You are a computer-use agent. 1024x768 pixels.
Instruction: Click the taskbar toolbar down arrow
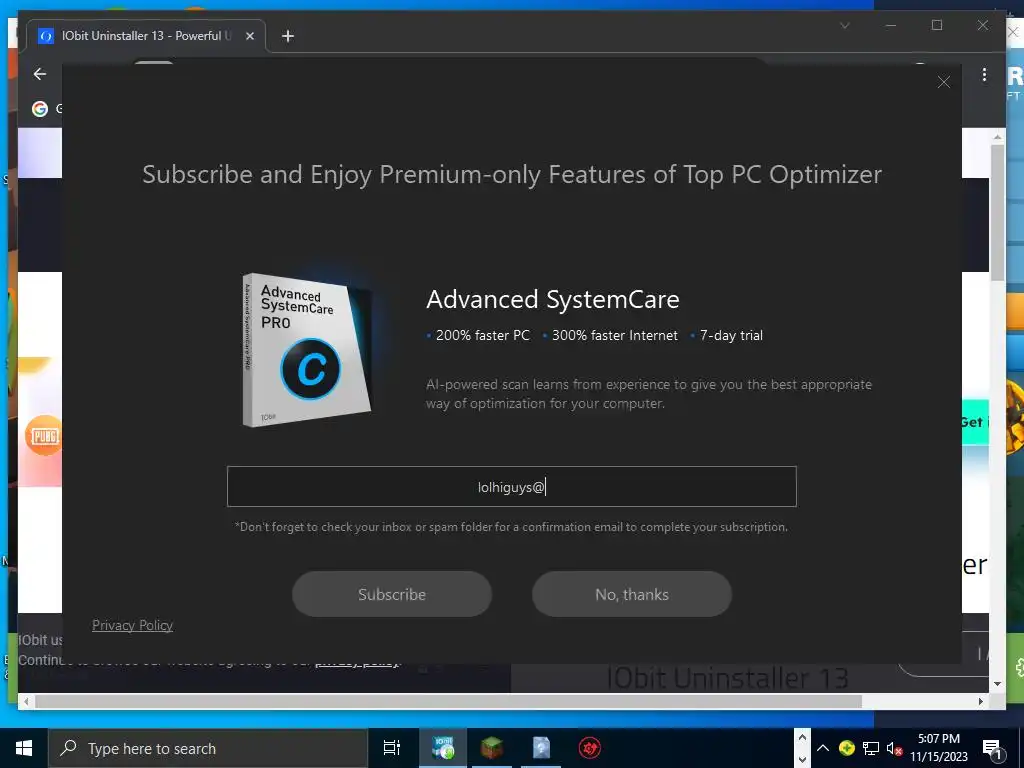802,759
